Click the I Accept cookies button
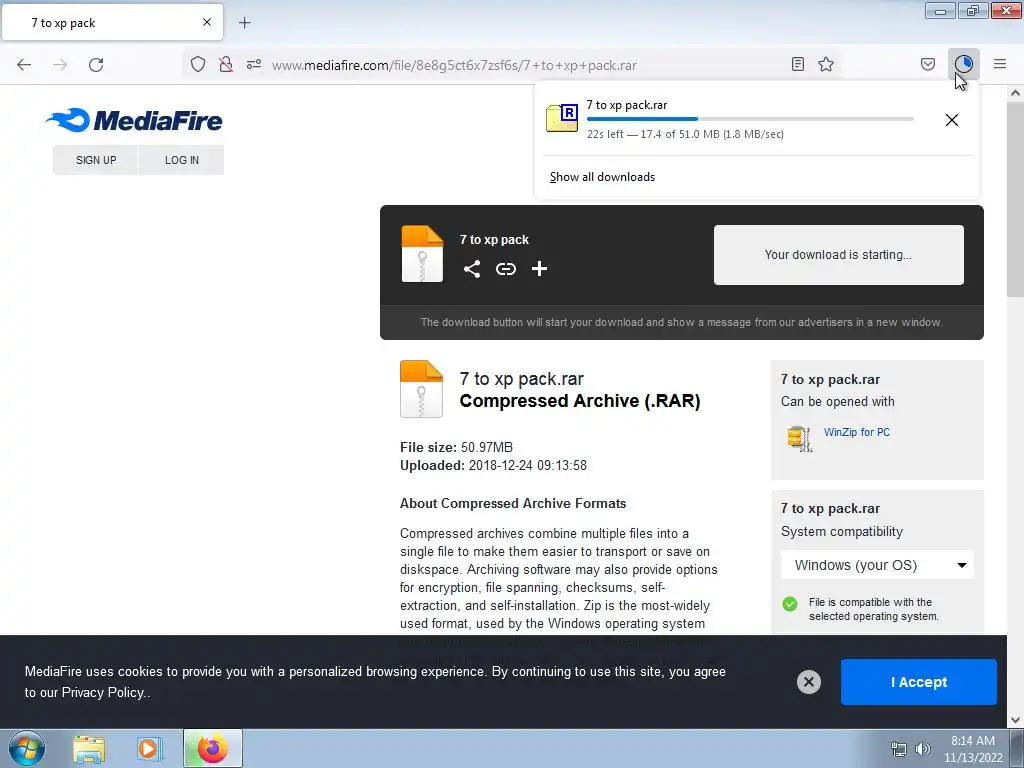 click(x=919, y=682)
